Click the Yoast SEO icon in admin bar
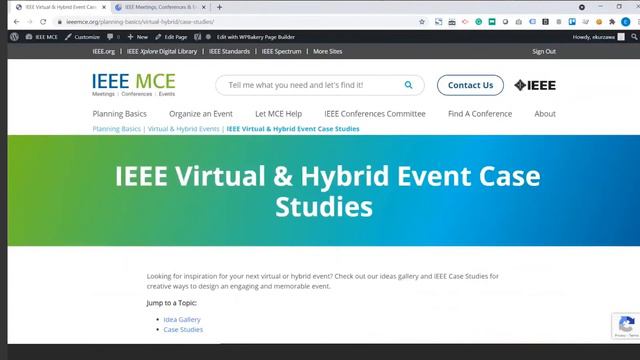This screenshot has height=360, width=640. click(198, 37)
